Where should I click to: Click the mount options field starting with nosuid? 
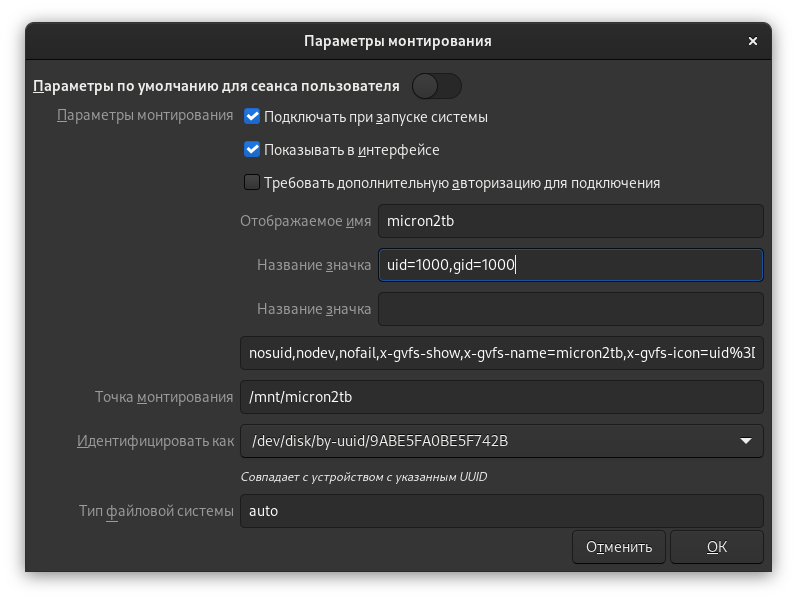(x=501, y=353)
